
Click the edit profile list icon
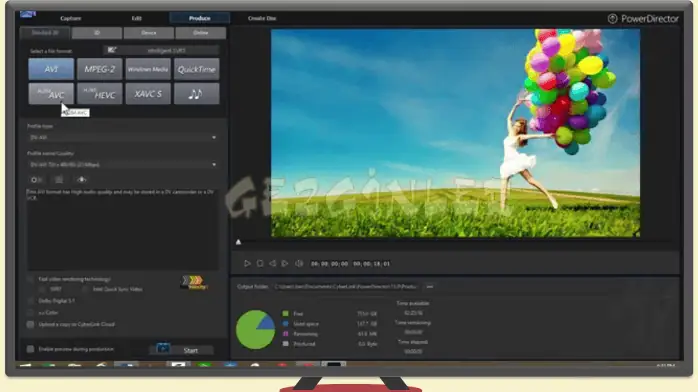point(59,180)
